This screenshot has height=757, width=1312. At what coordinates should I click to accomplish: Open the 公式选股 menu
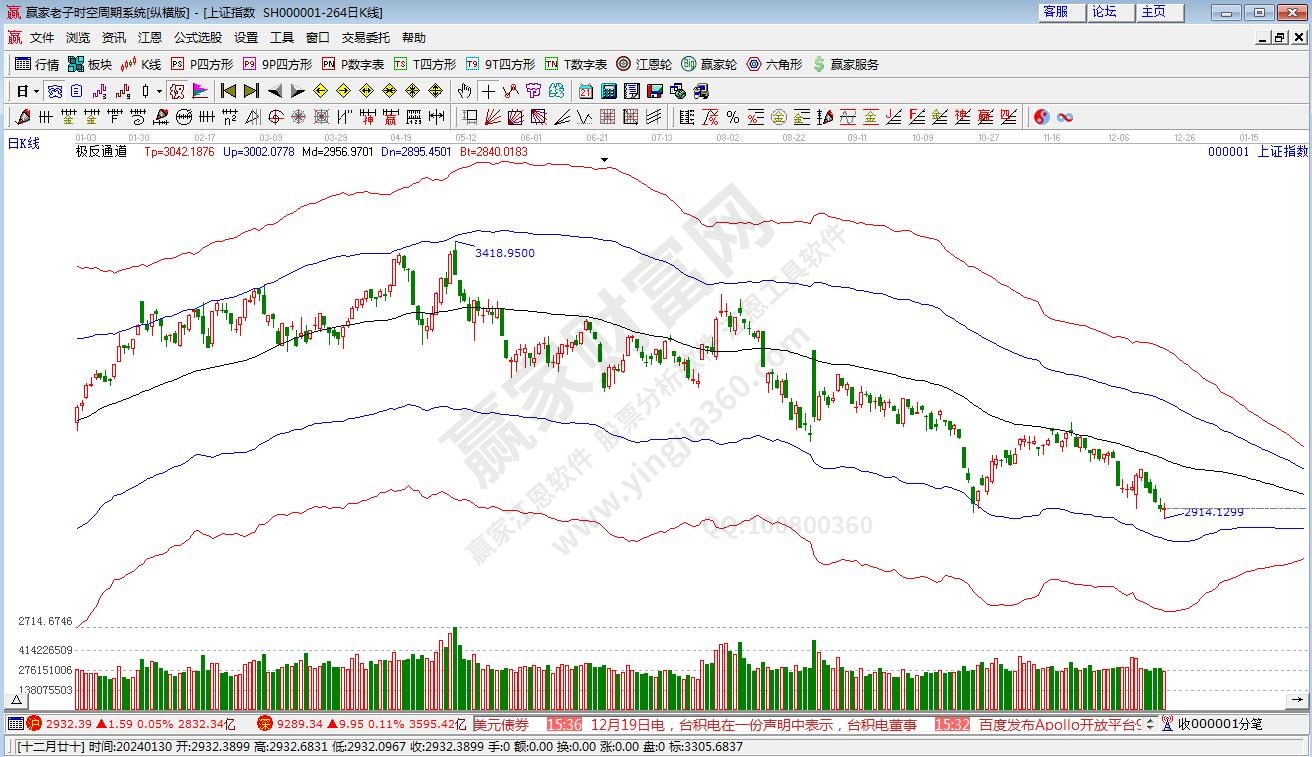tap(197, 38)
